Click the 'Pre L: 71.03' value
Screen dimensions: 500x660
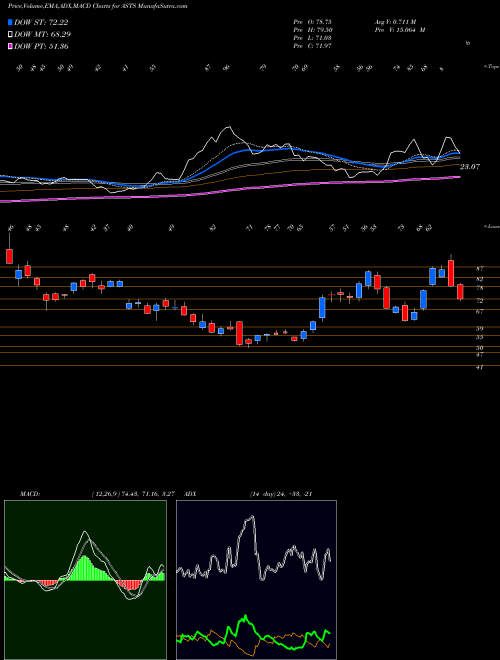click(x=312, y=38)
